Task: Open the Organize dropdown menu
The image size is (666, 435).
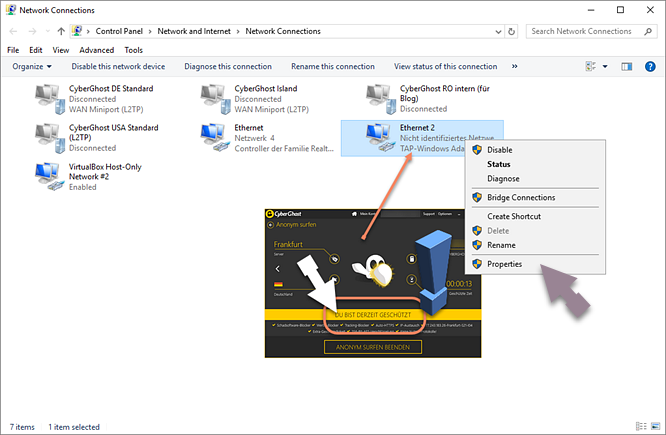Action: [32, 66]
